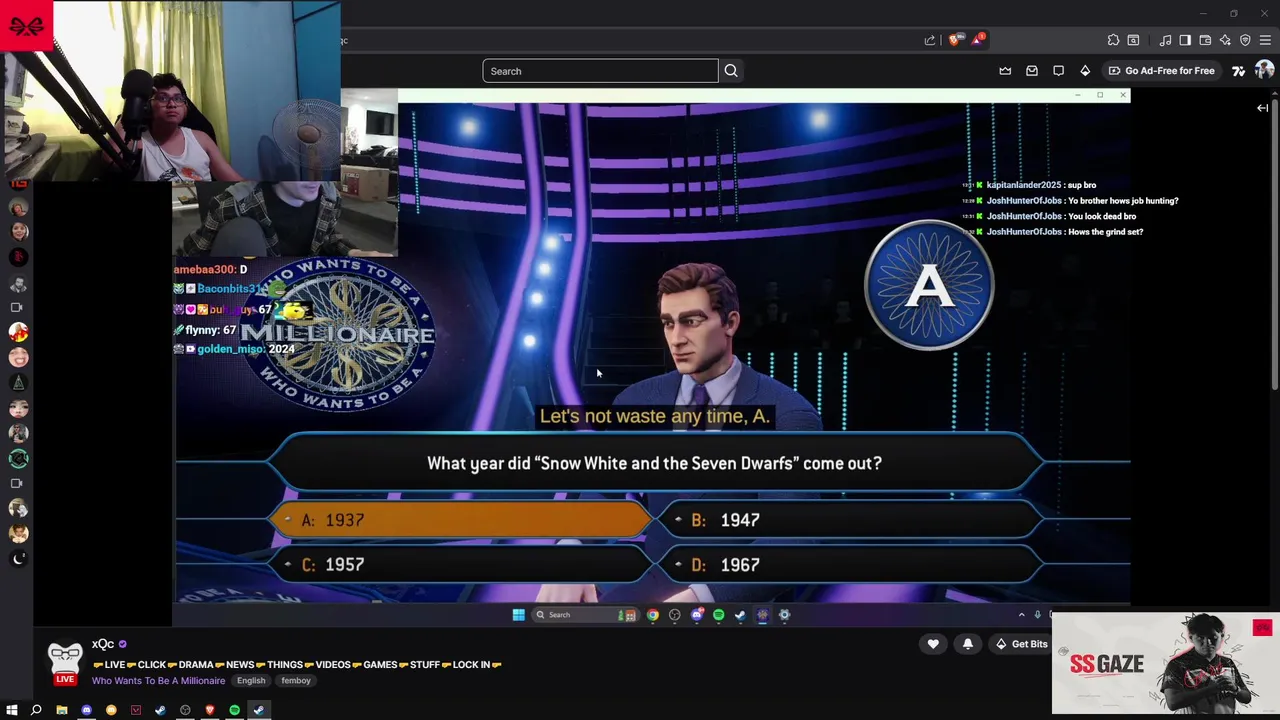Viewport: 1280px width, 720px height.
Task: Open Brave Rewards triangle icon
Action: (977, 40)
